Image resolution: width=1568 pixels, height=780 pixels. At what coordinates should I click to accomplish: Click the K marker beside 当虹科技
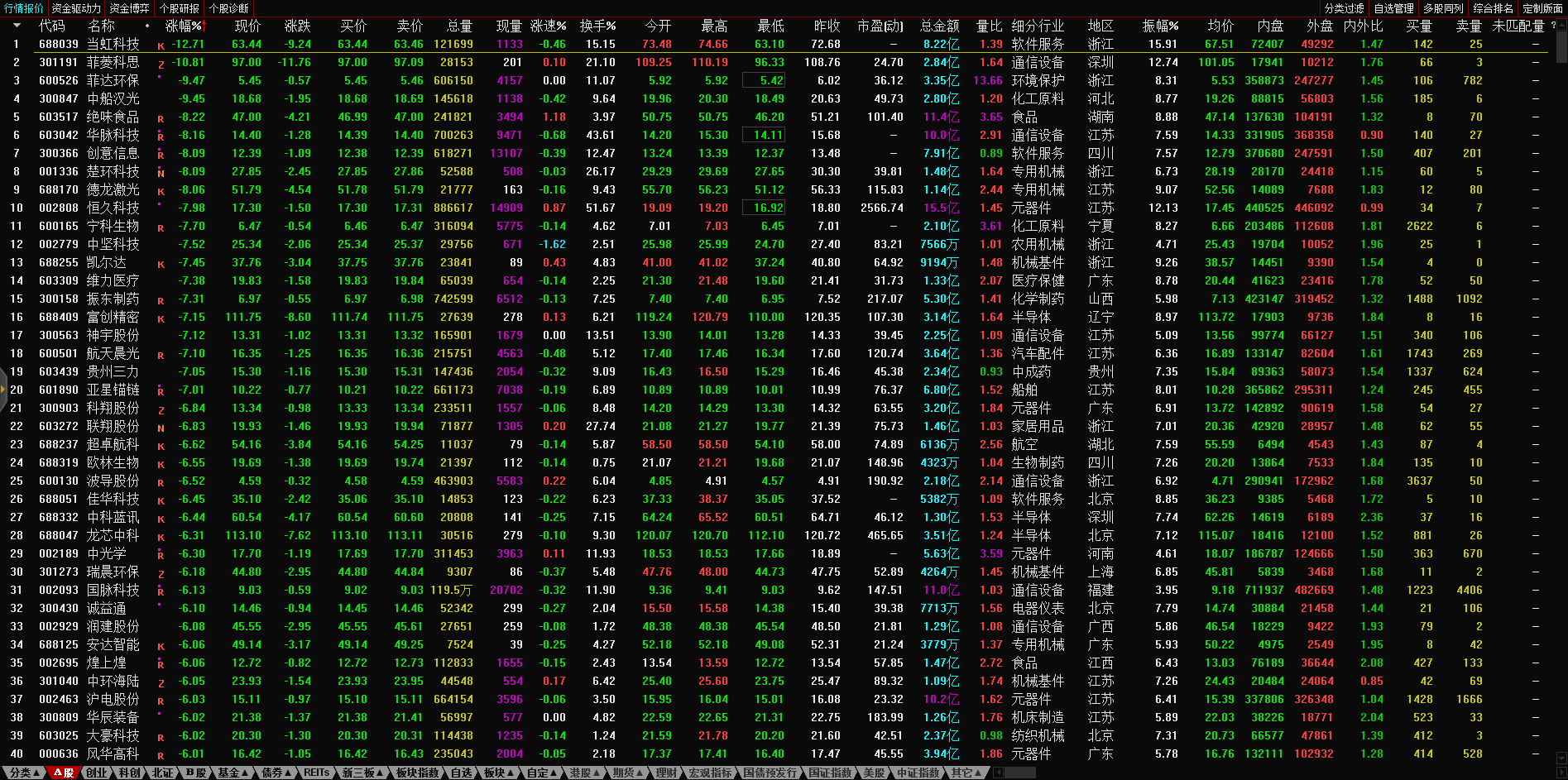tap(161, 46)
